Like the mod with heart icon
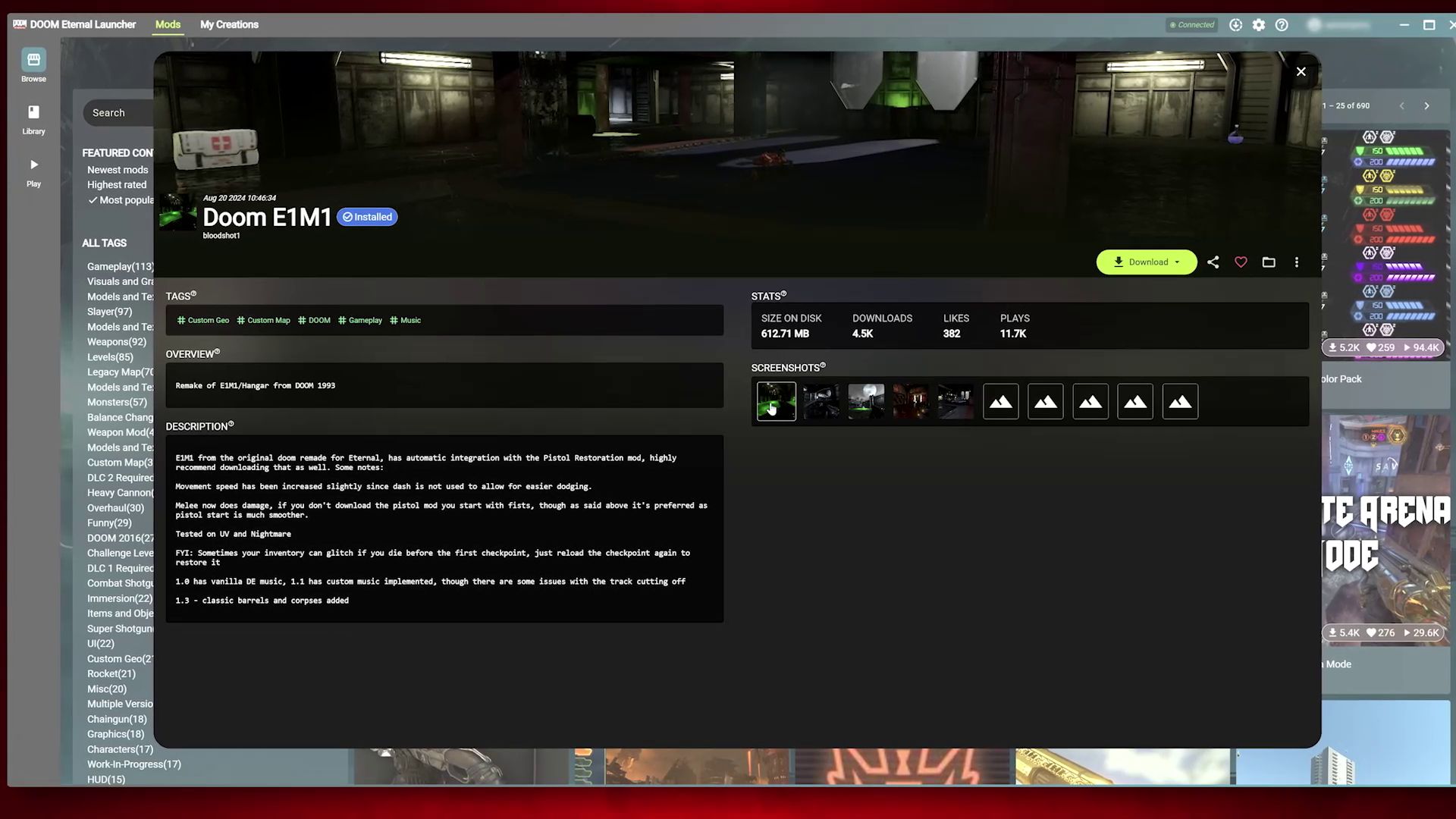The width and height of the screenshot is (1456, 819). [1241, 262]
